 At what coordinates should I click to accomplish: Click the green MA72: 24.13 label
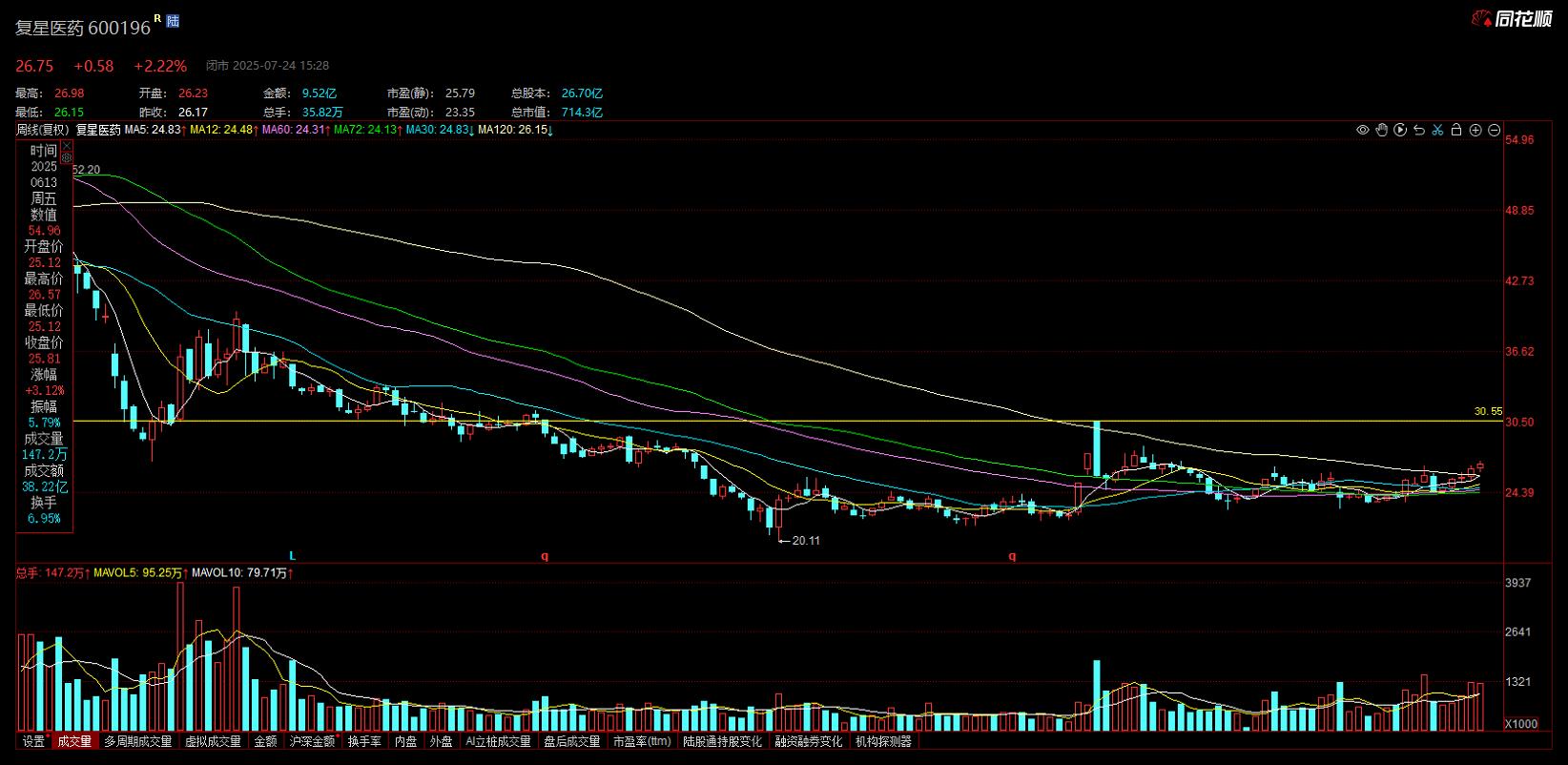click(x=365, y=130)
